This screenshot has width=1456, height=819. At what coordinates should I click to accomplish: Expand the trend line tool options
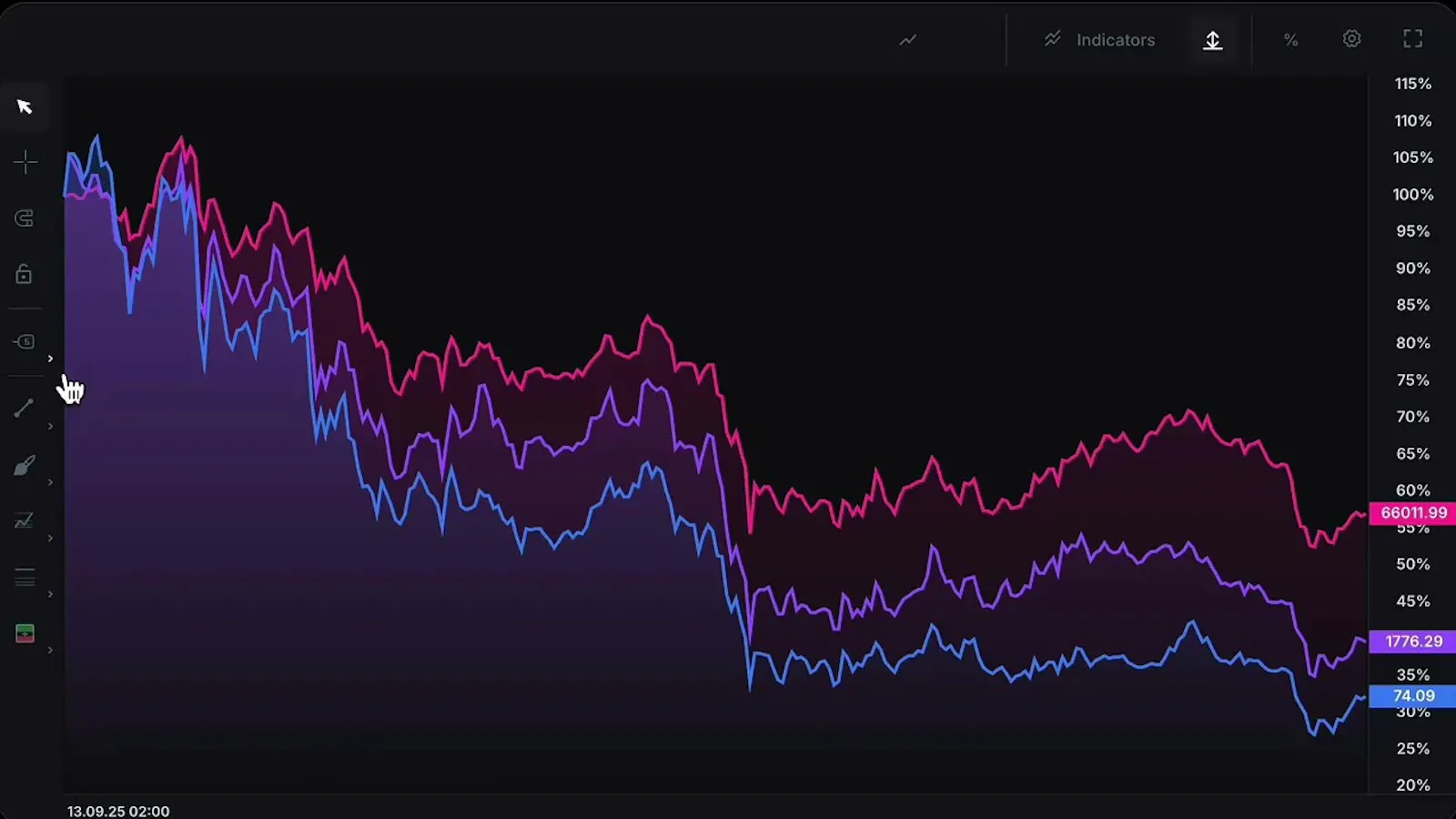point(50,426)
